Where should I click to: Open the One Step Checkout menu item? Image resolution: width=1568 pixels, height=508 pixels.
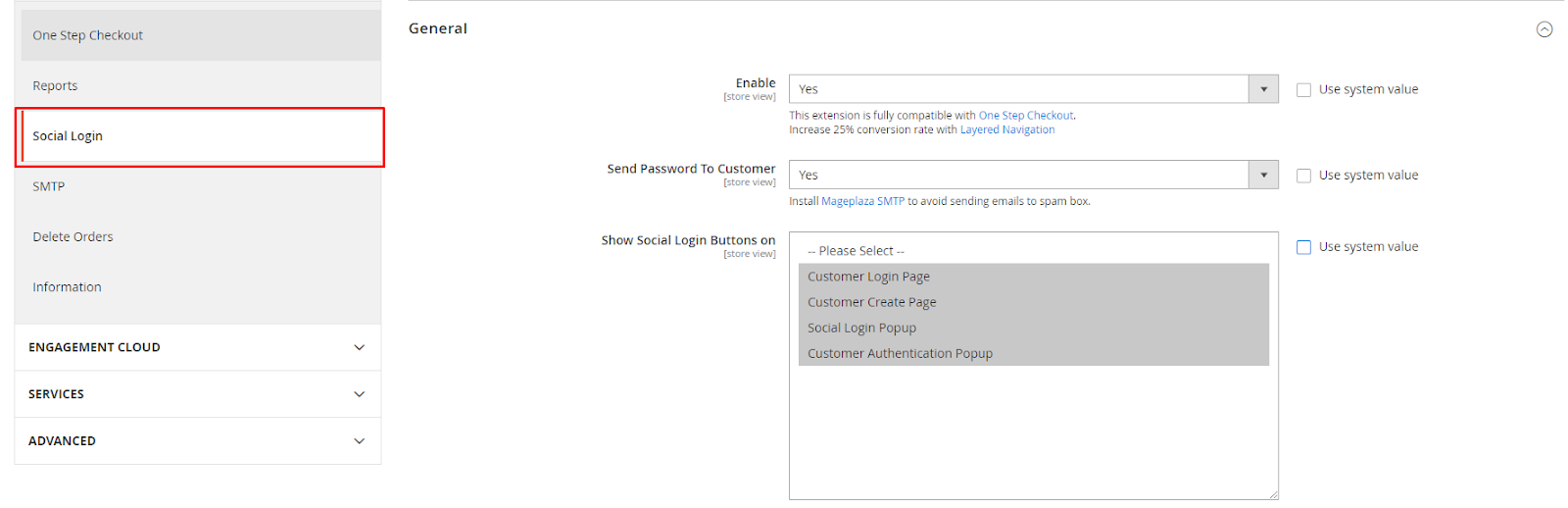coord(88,35)
